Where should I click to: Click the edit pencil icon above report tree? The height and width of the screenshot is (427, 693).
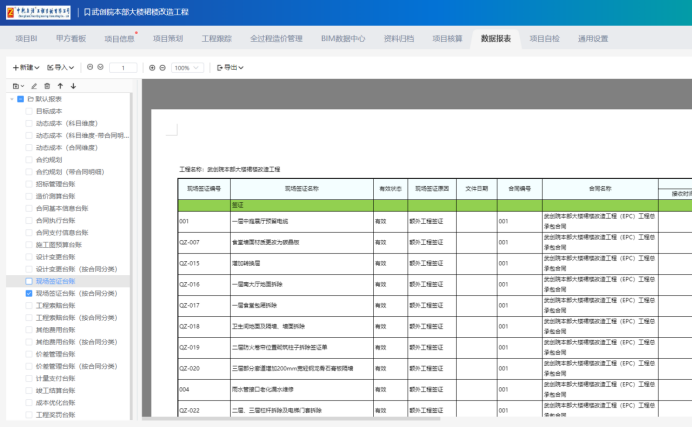tap(34, 86)
